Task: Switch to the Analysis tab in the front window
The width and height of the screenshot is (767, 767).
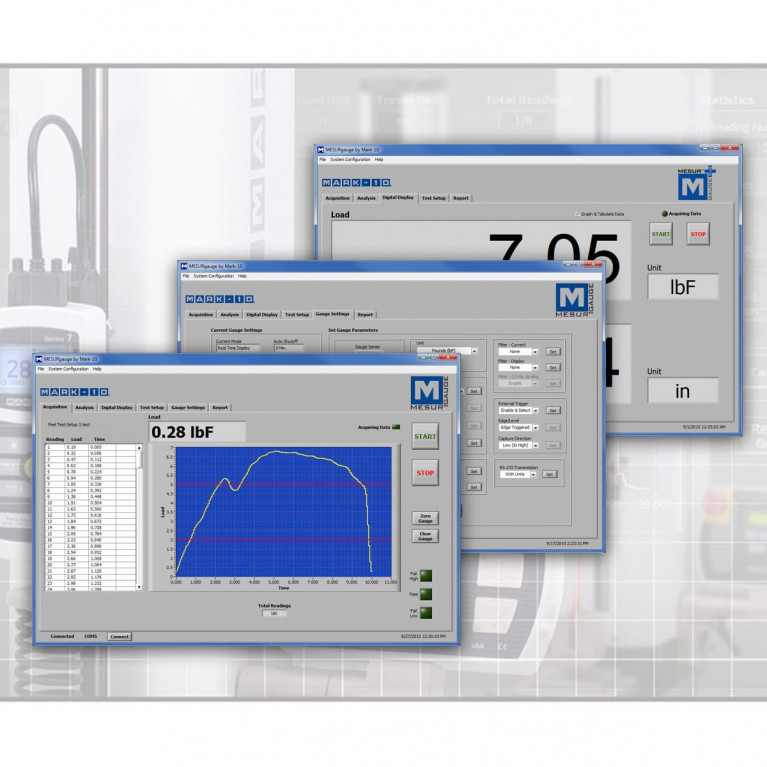Action: pos(84,407)
